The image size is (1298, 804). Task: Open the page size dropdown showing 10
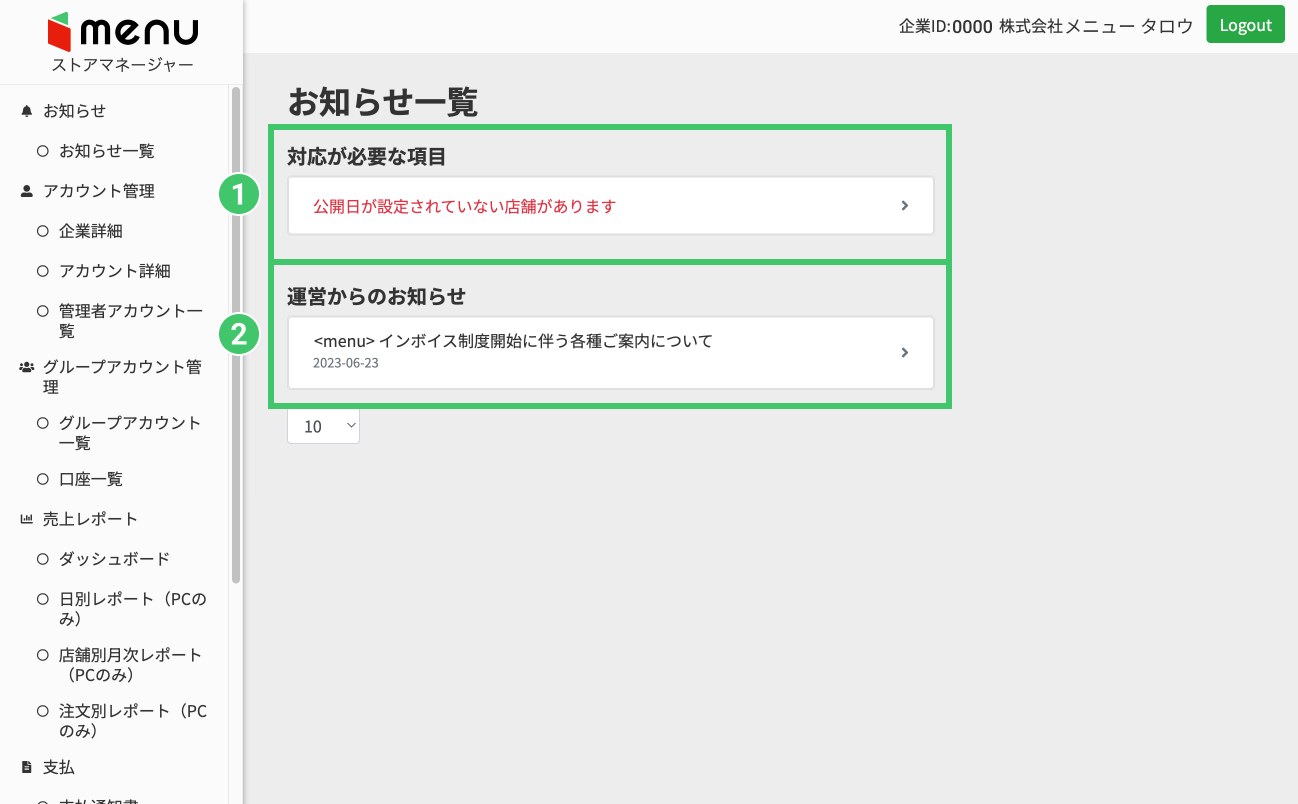[323, 426]
